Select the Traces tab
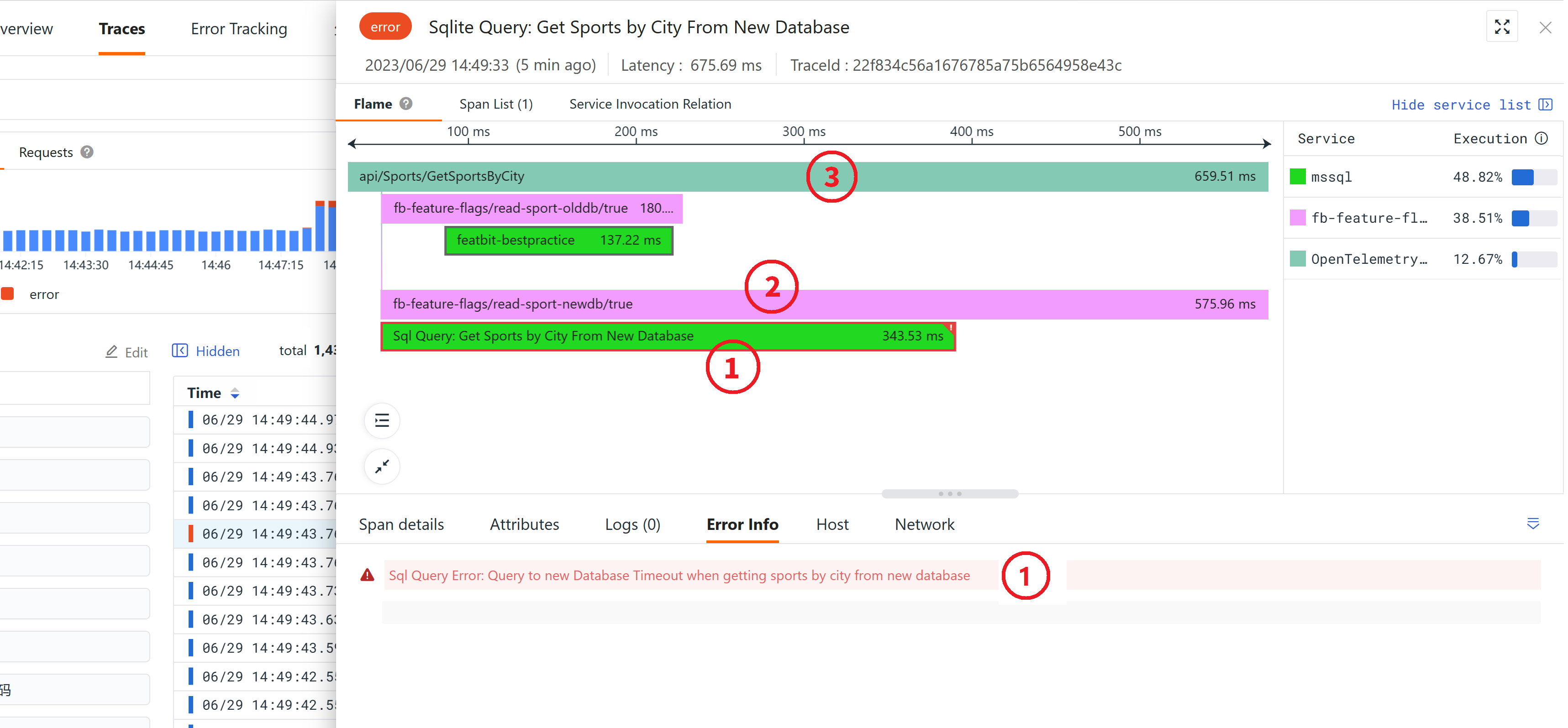Viewport: 1568px width, 728px height. coord(122,29)
